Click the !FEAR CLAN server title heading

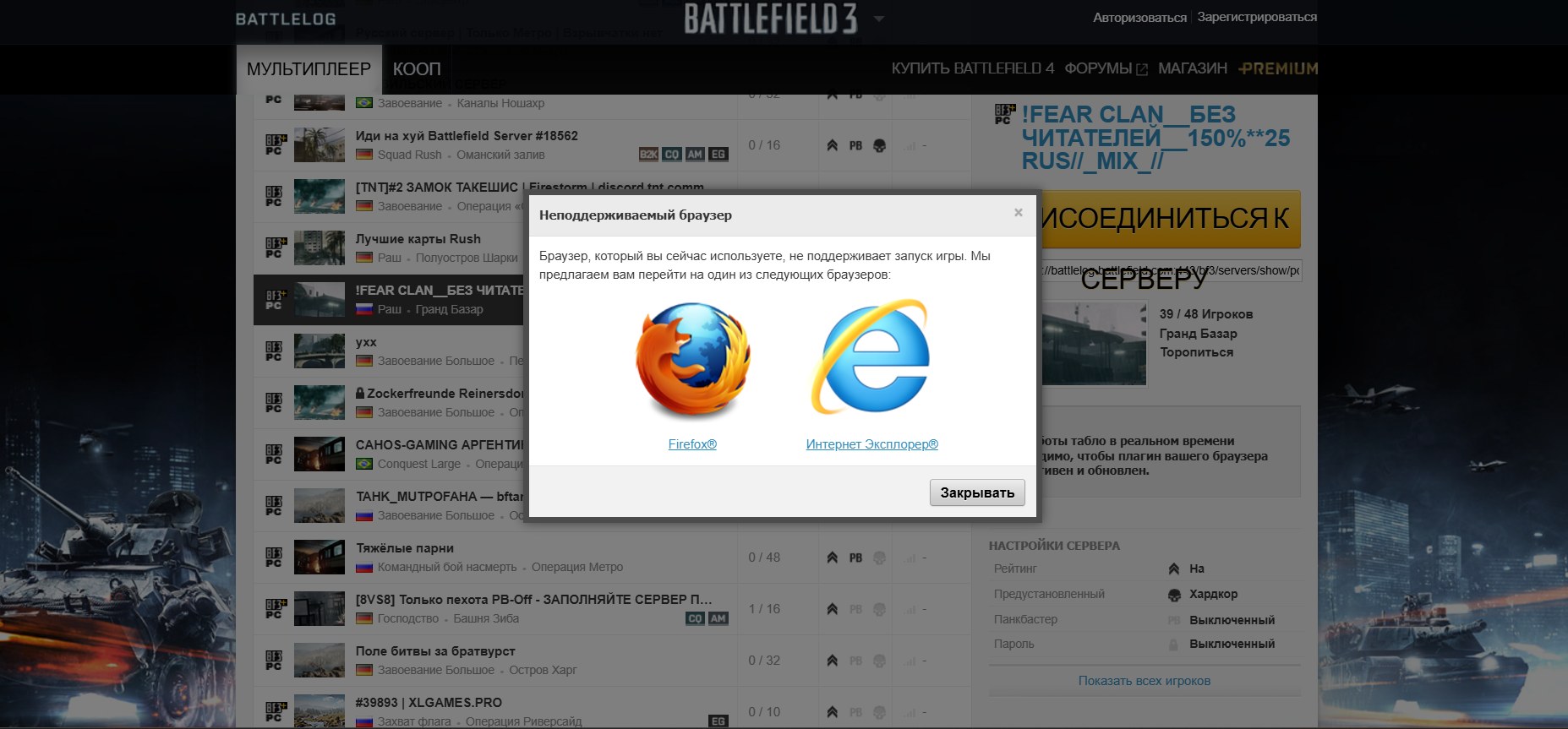(1156, 138)
